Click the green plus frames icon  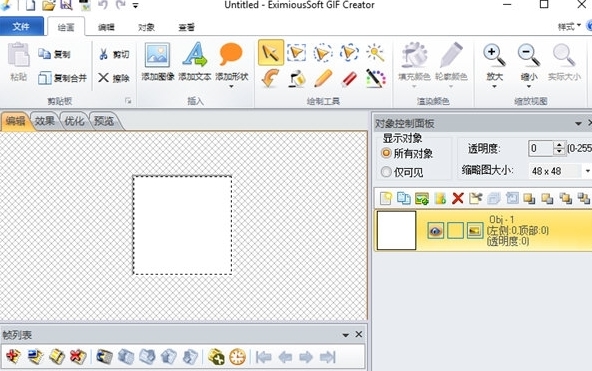216,356
